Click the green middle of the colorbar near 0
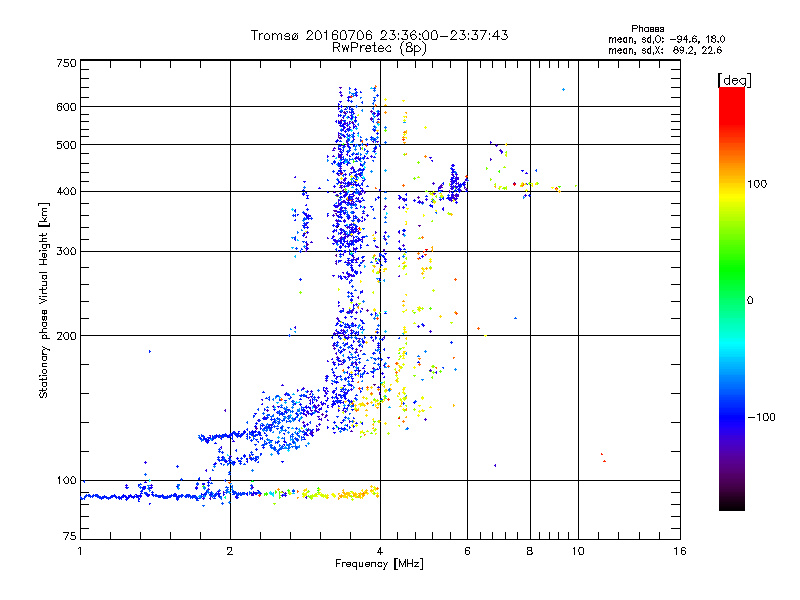Viewport: 800px width, 600px height. tap(732, 300)
